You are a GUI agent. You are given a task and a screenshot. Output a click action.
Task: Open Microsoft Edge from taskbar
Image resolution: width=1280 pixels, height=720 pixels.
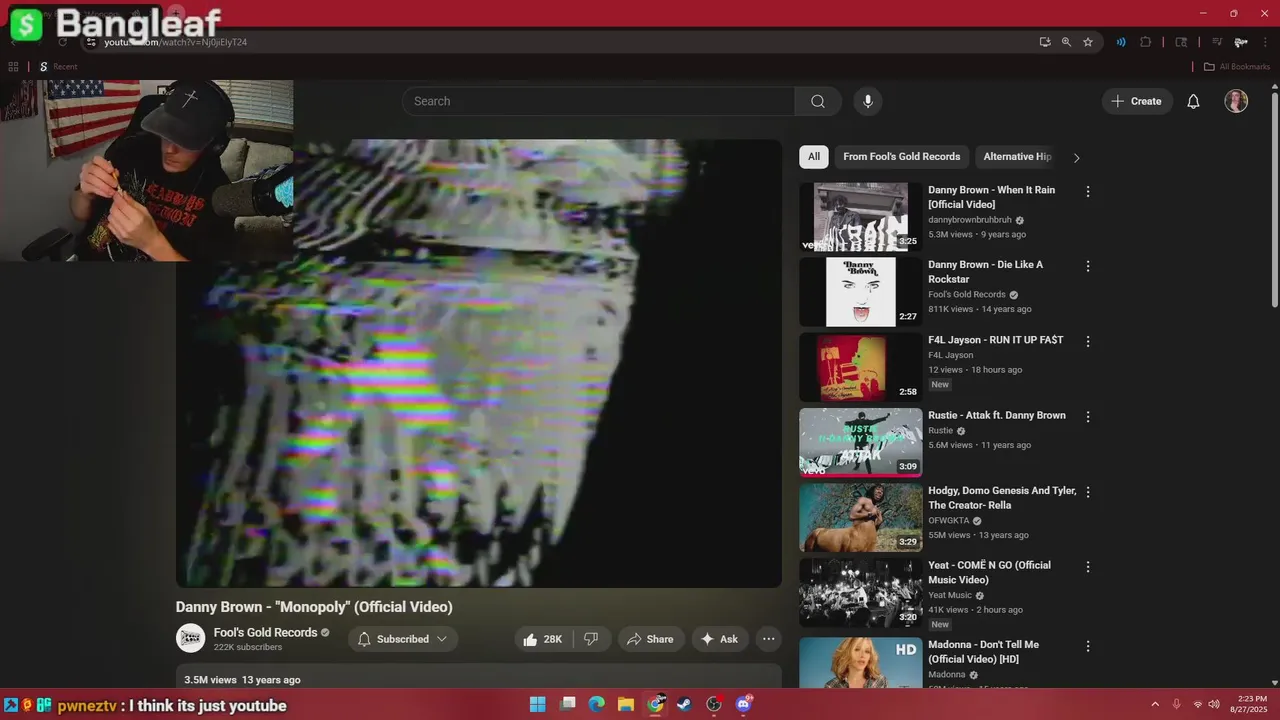(x=596, y=704)
